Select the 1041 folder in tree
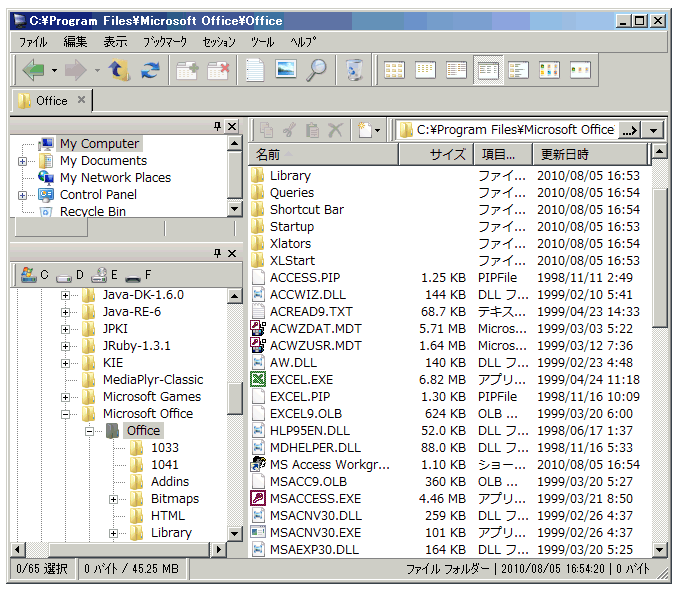 pyautogui.click(x=165, y=465)
